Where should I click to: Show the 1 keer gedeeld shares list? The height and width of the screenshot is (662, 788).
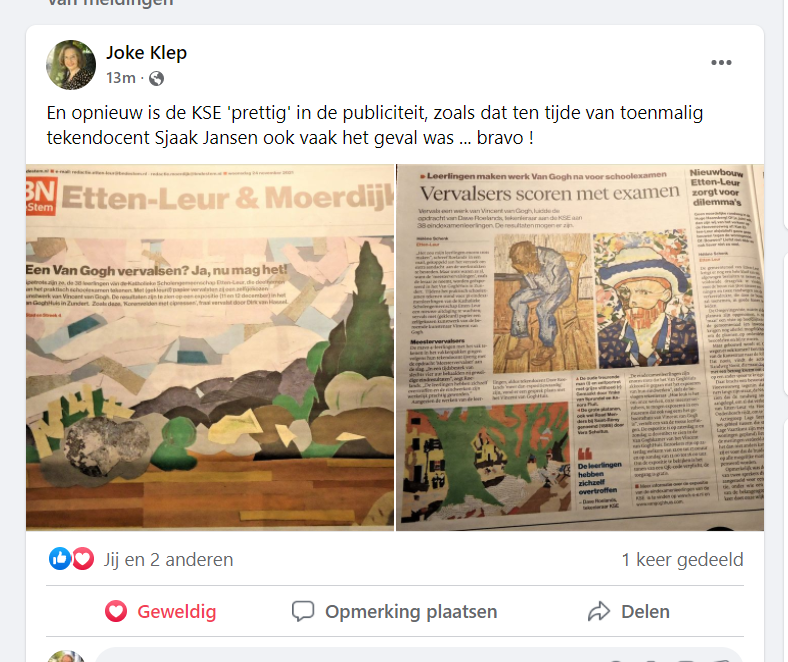tap(682, 559)
